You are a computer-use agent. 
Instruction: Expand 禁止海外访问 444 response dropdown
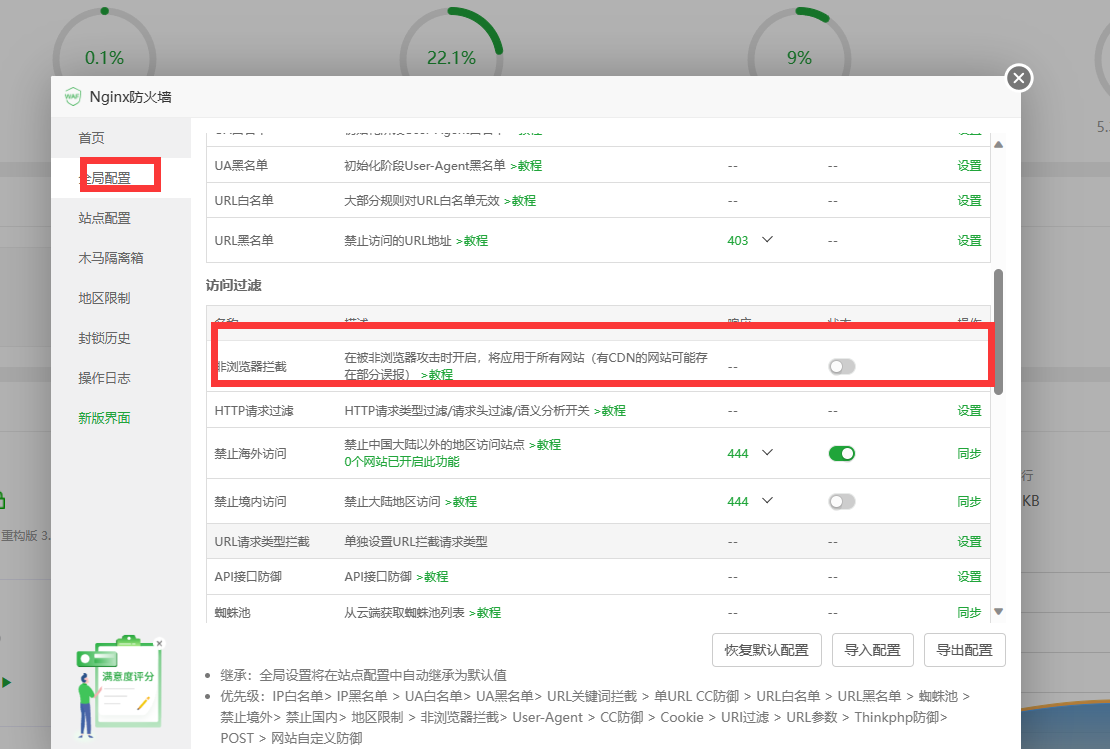[x=767, y=452]
